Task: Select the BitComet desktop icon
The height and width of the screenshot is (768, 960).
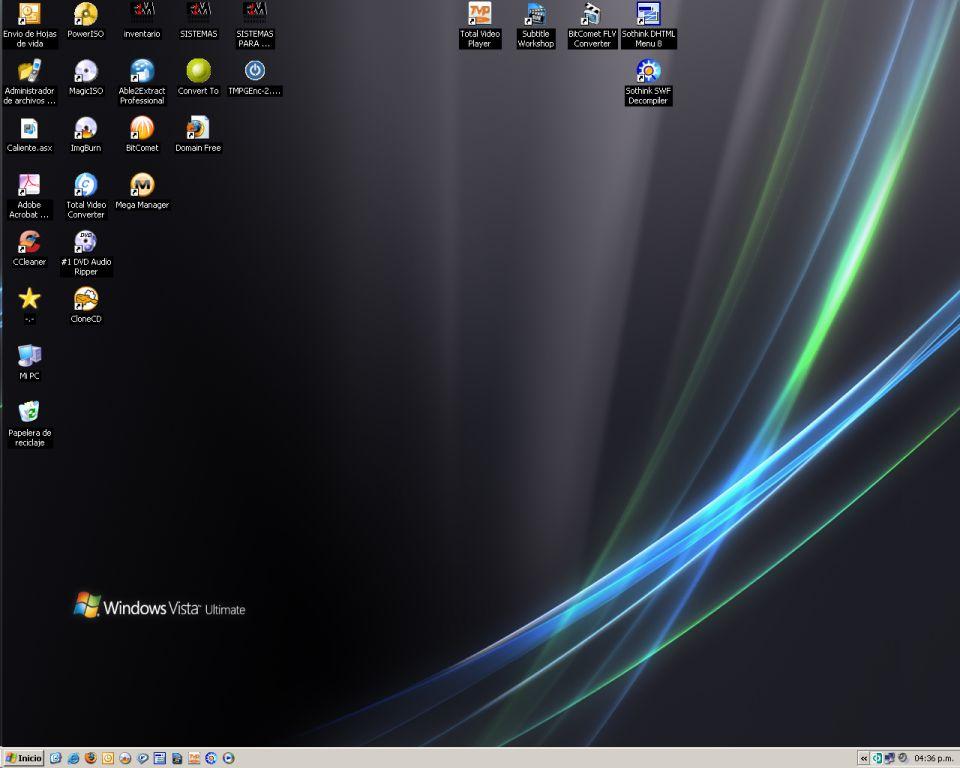Action: [x=142, y=129]
